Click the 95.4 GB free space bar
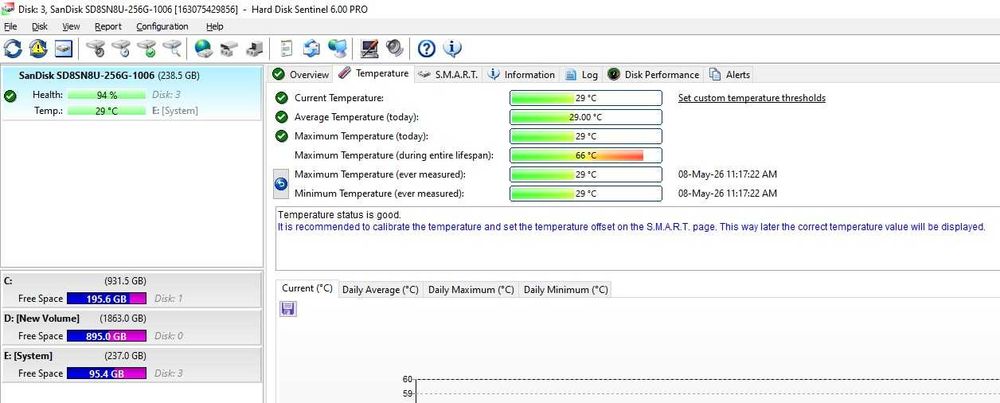Image resolution: width=1000 pixels, height=403 pixels. tap(107, 374)
